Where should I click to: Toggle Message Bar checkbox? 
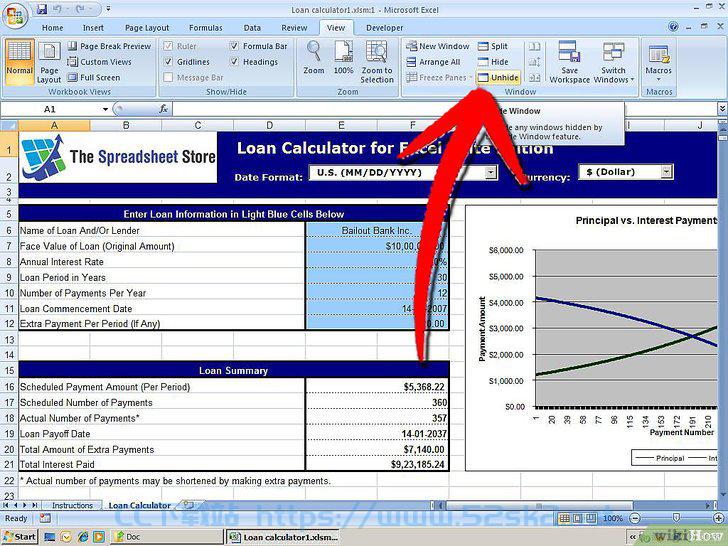click(169, 78)
